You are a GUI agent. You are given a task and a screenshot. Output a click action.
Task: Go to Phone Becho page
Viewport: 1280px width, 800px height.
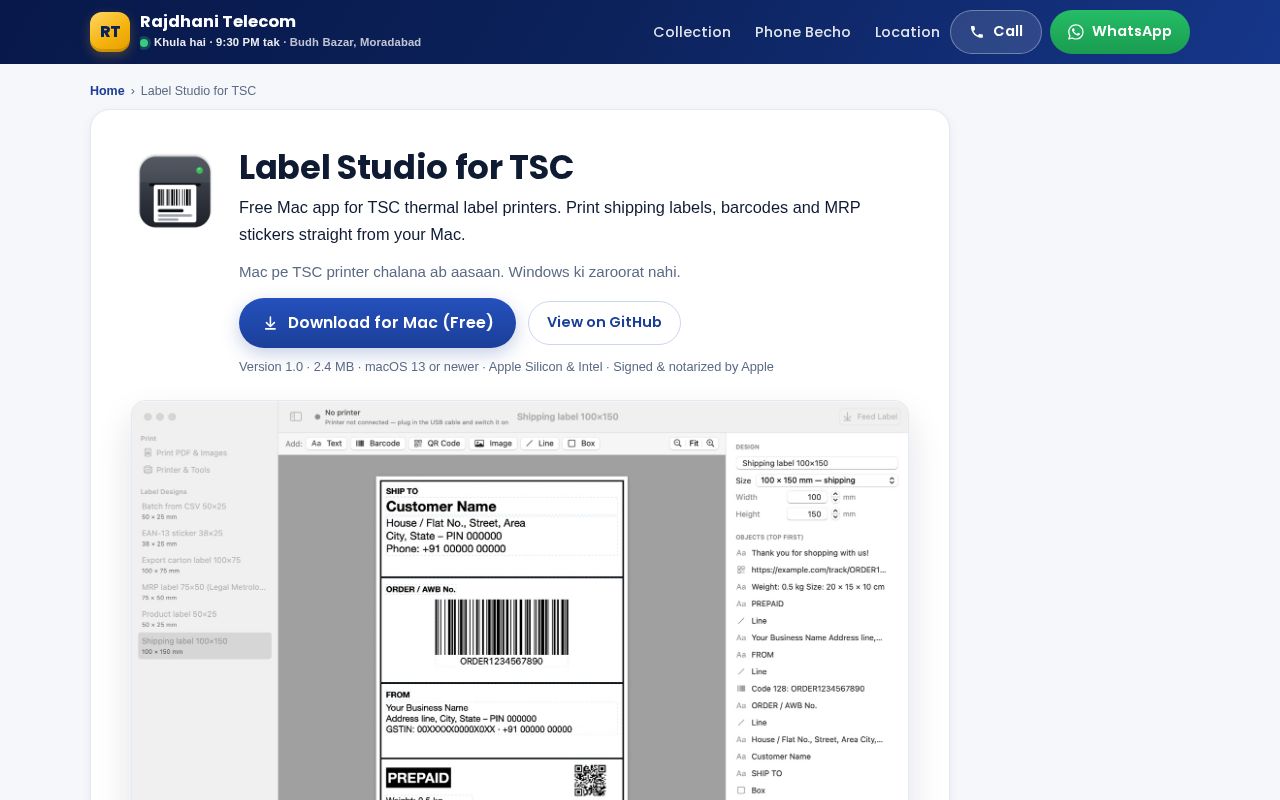pyautogui.click(x=803, y=32)
